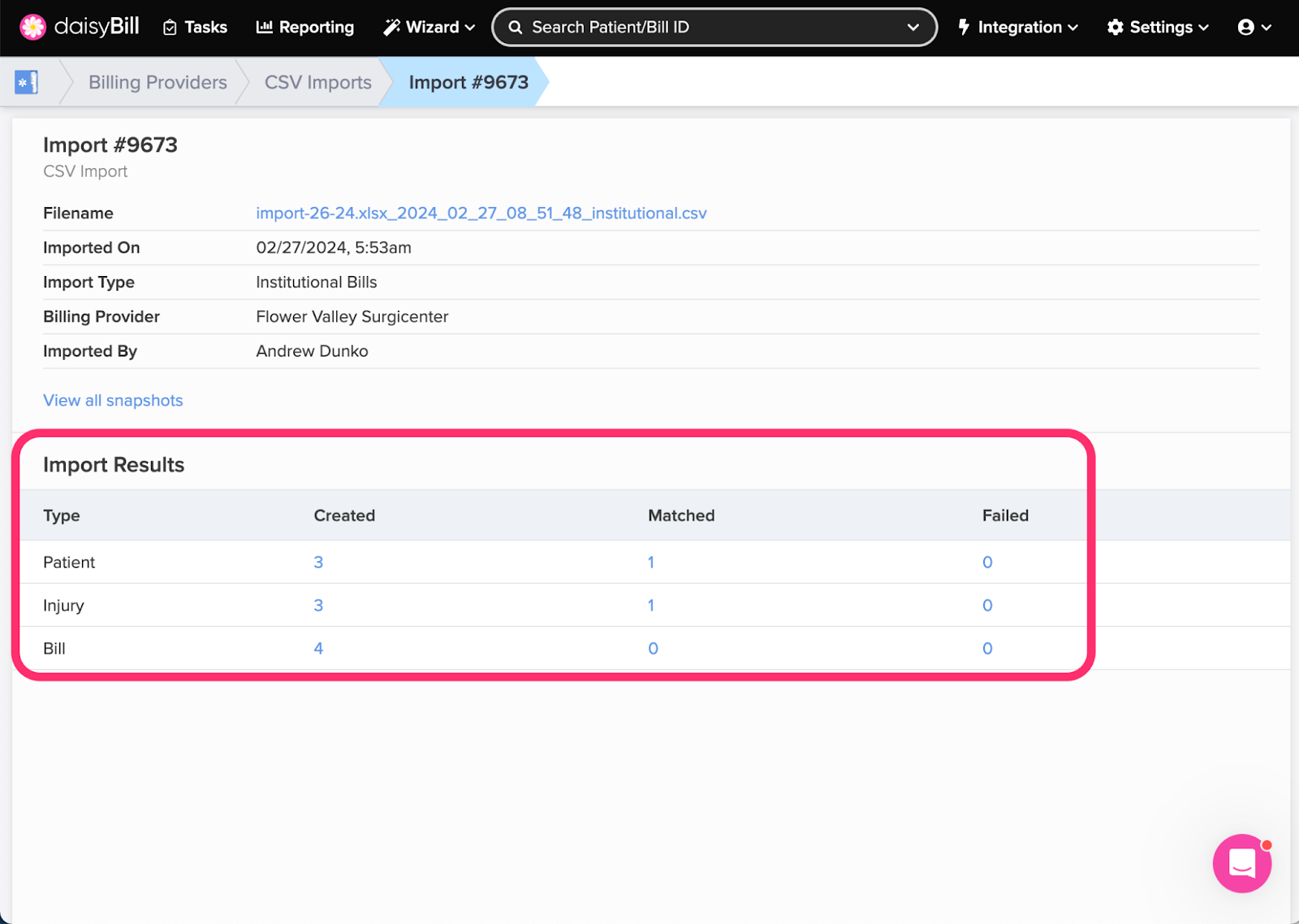Open the Bill Matched count 0
Image resolution: width=1299 pixels, height=924 pixels.
[x=653, y=648]
